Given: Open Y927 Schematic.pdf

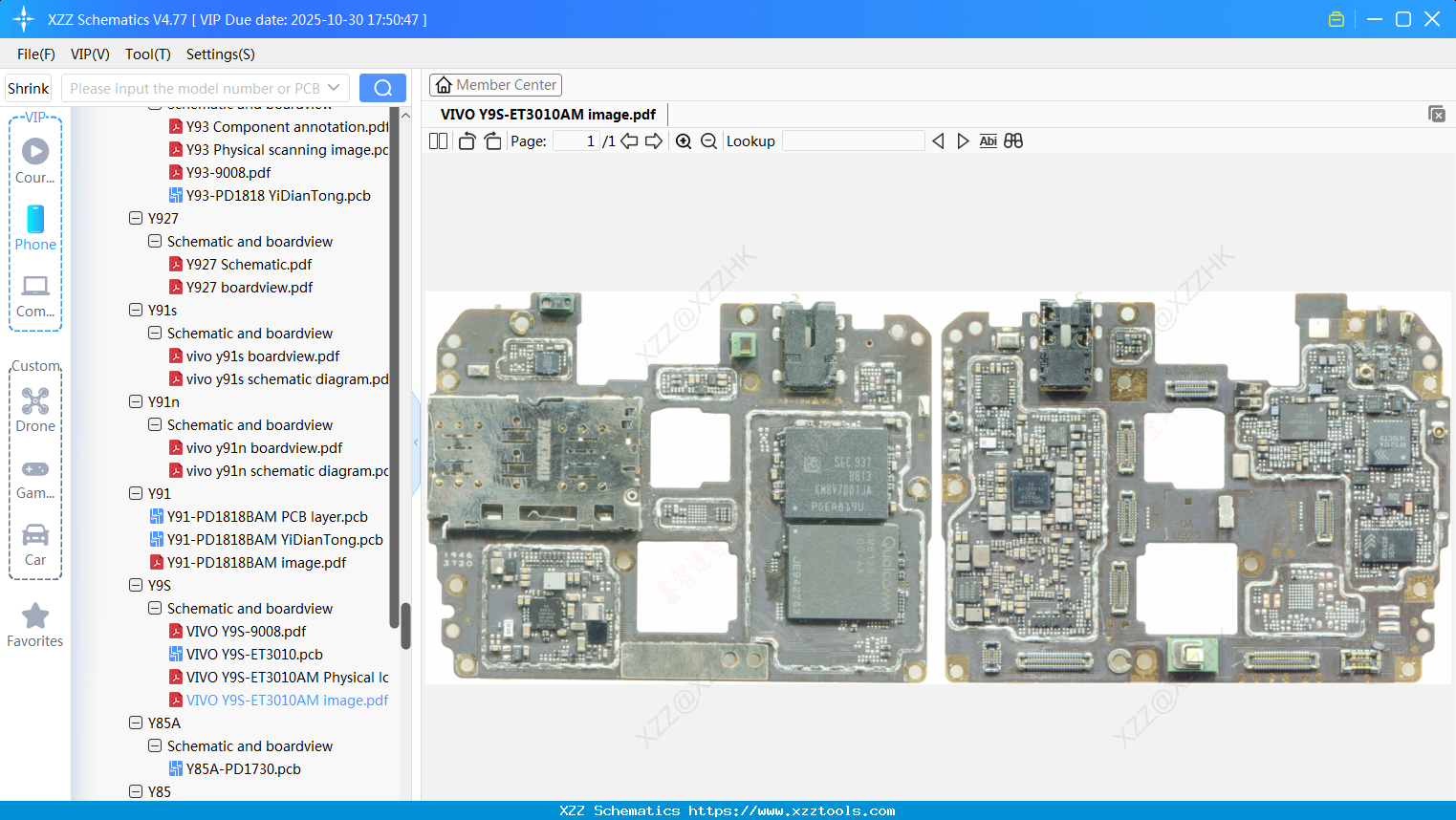Looking at the screenshot, I should click(241, 264).
